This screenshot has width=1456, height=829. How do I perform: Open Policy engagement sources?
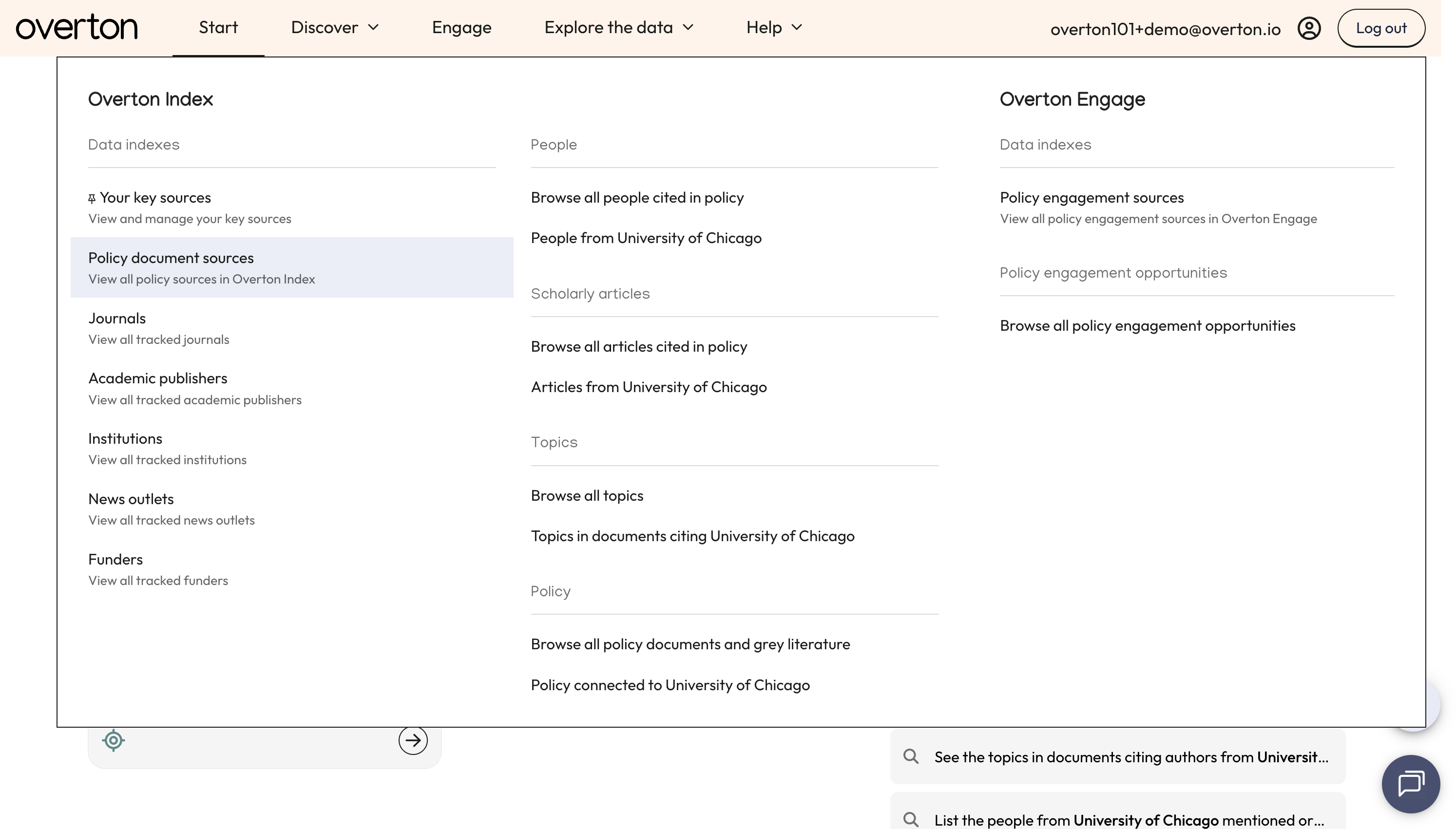tap(1158, 207)
